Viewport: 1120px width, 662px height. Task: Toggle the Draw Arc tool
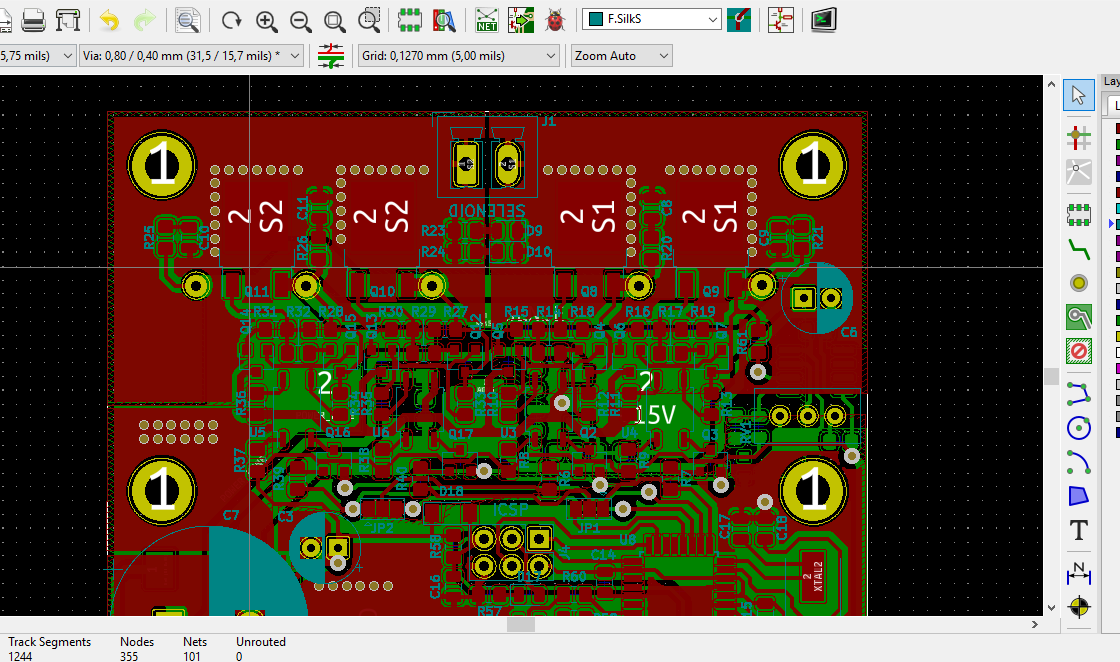click(1078, 462)
